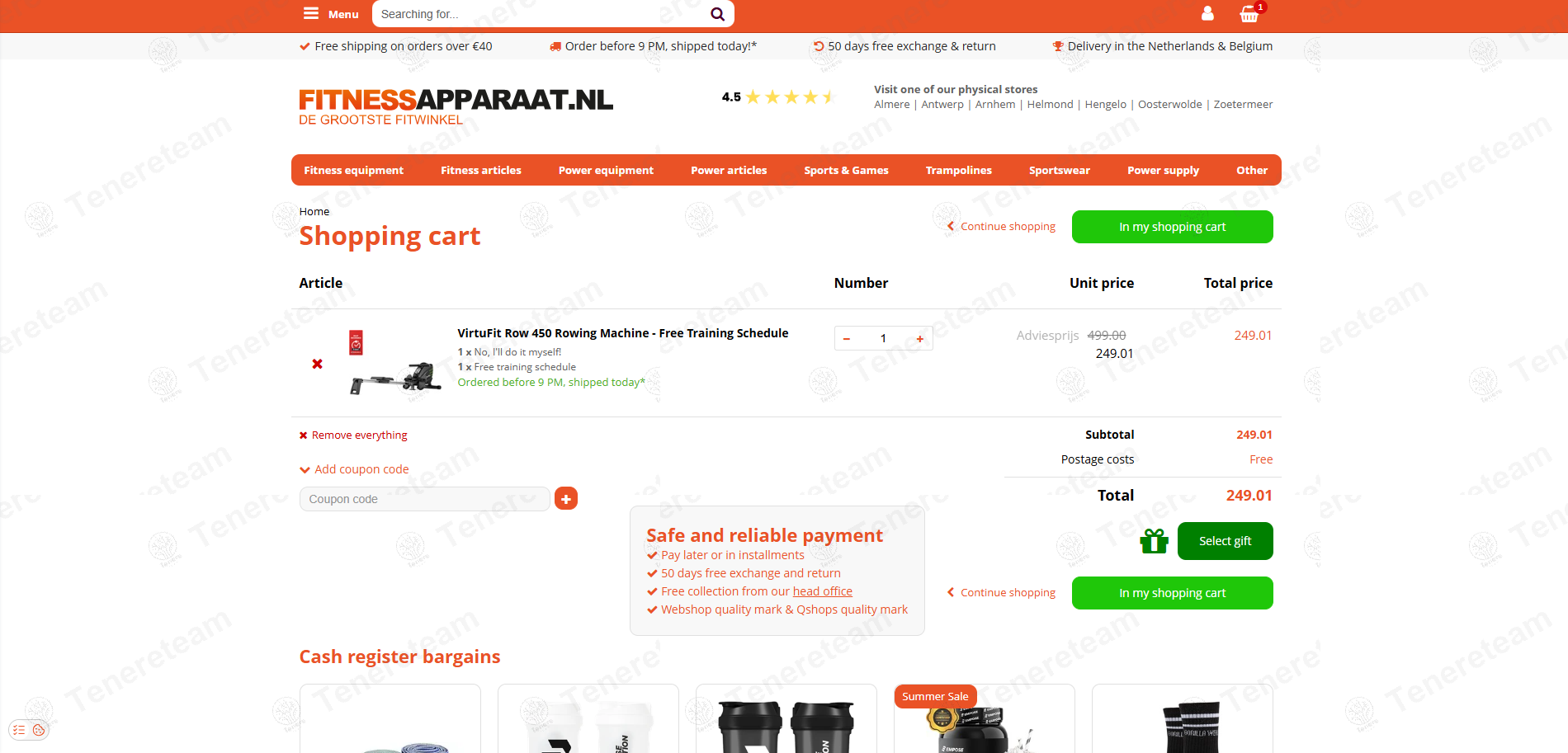Expand the Add coupon code section
Image resolution: width=1568 pixels, height=753 pixels.
coord(354,469)
